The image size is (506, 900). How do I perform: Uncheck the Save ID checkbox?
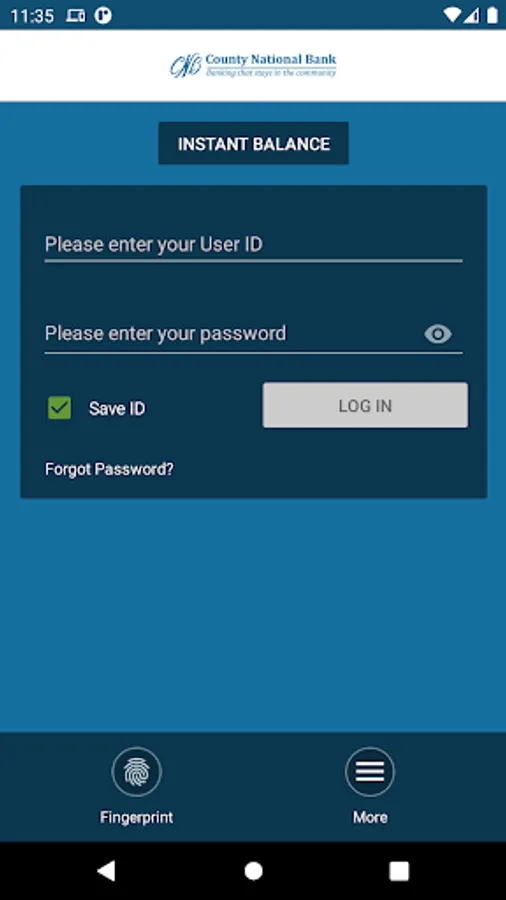pyautogui.click(x=60, y=408)
